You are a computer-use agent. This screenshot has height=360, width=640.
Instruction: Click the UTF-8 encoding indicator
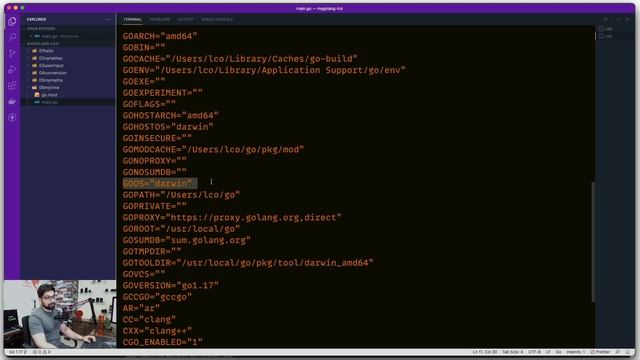pos(534,352)
